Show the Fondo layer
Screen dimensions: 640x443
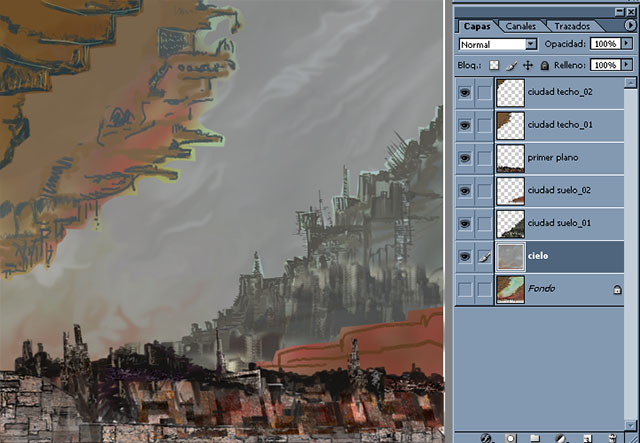click(x=464, y=289)
